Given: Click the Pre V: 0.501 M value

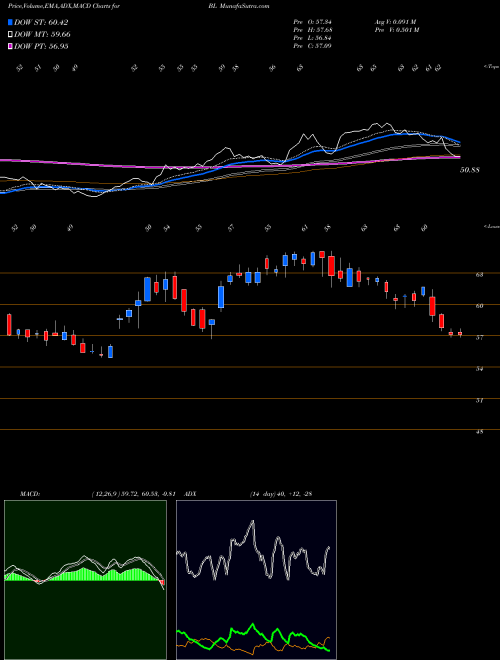Looking at the screenshot, I should tap(396, 30).
